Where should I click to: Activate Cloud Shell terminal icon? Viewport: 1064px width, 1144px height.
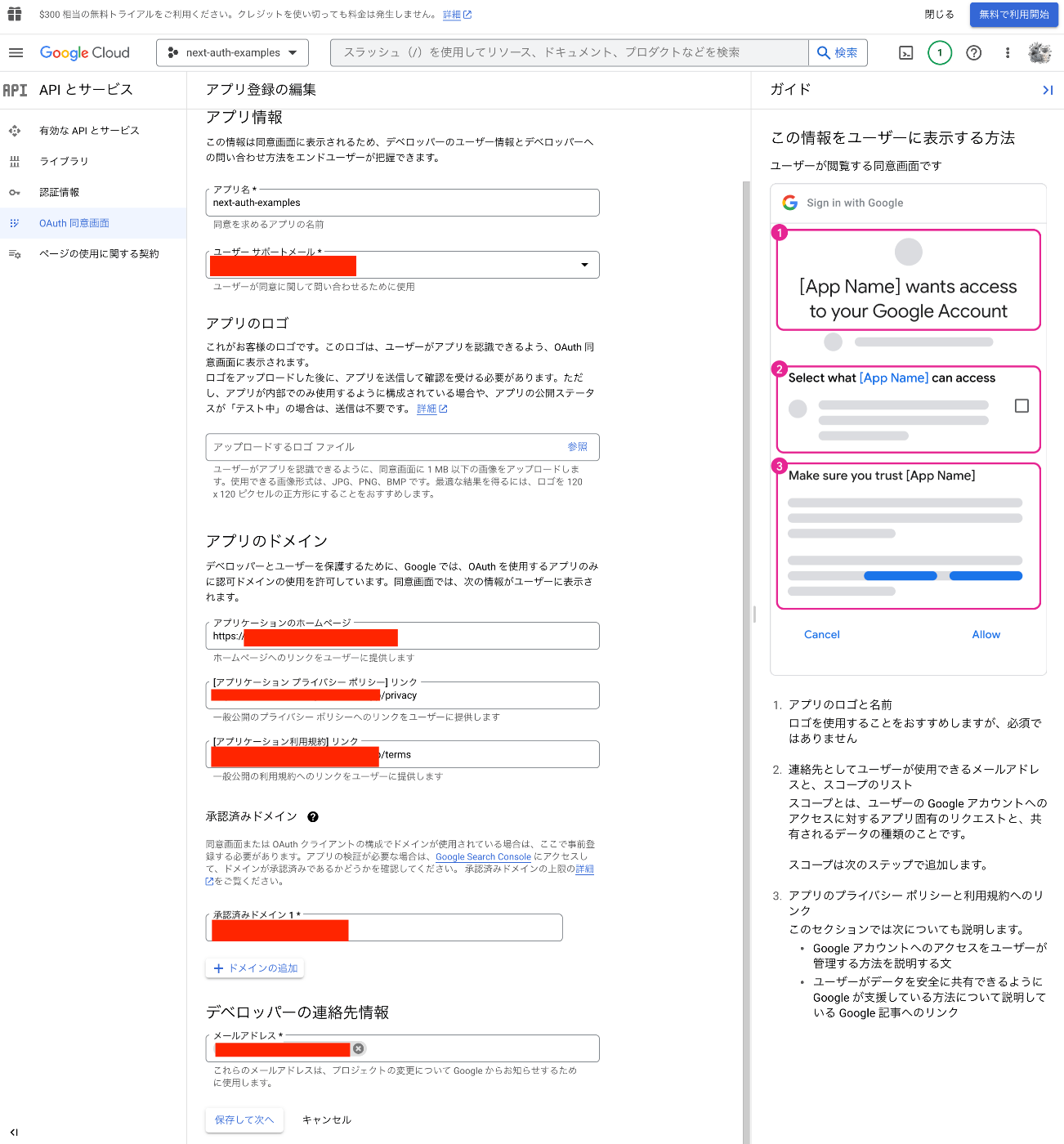click(x=905, y=52)
